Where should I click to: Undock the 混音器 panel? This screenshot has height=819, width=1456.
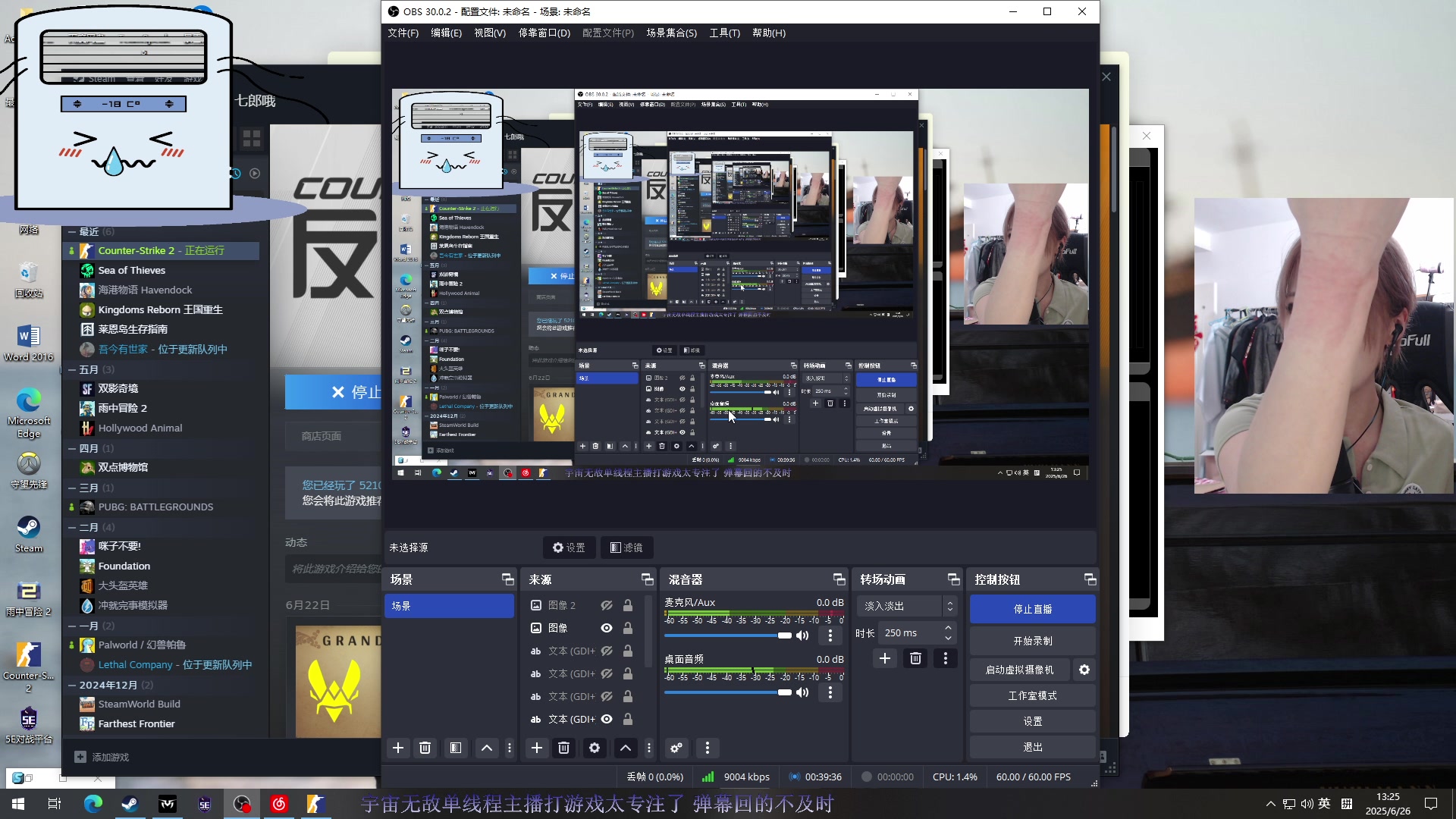(839, 579)
